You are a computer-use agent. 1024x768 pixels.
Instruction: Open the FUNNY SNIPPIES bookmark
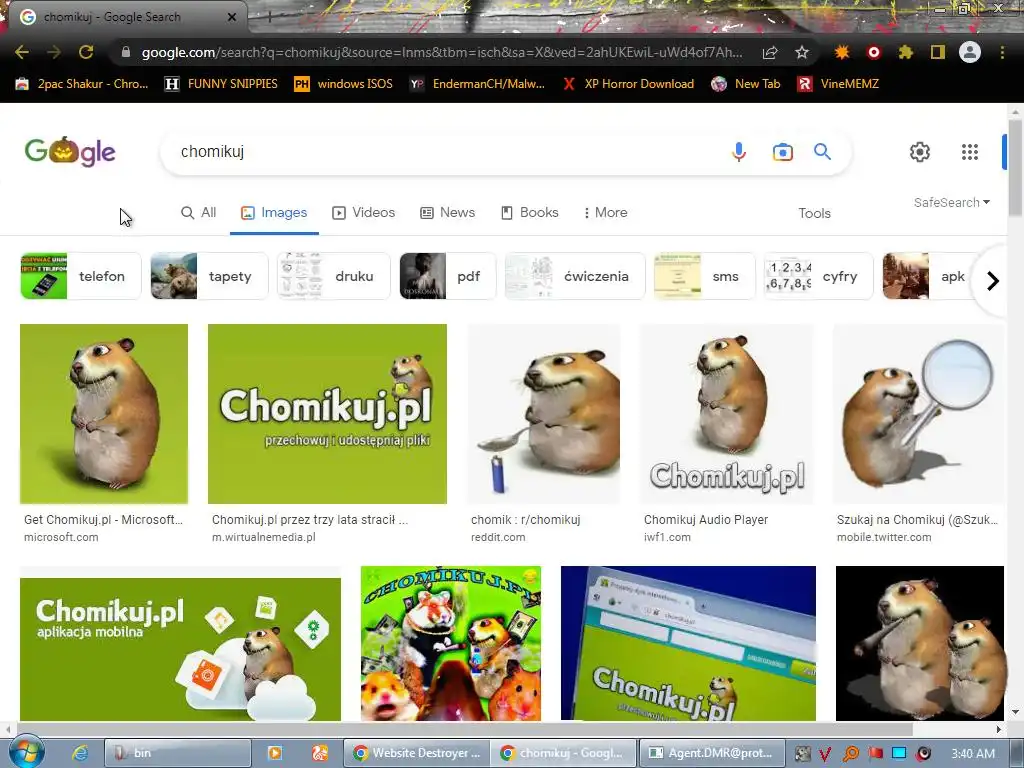coord(221,84)
